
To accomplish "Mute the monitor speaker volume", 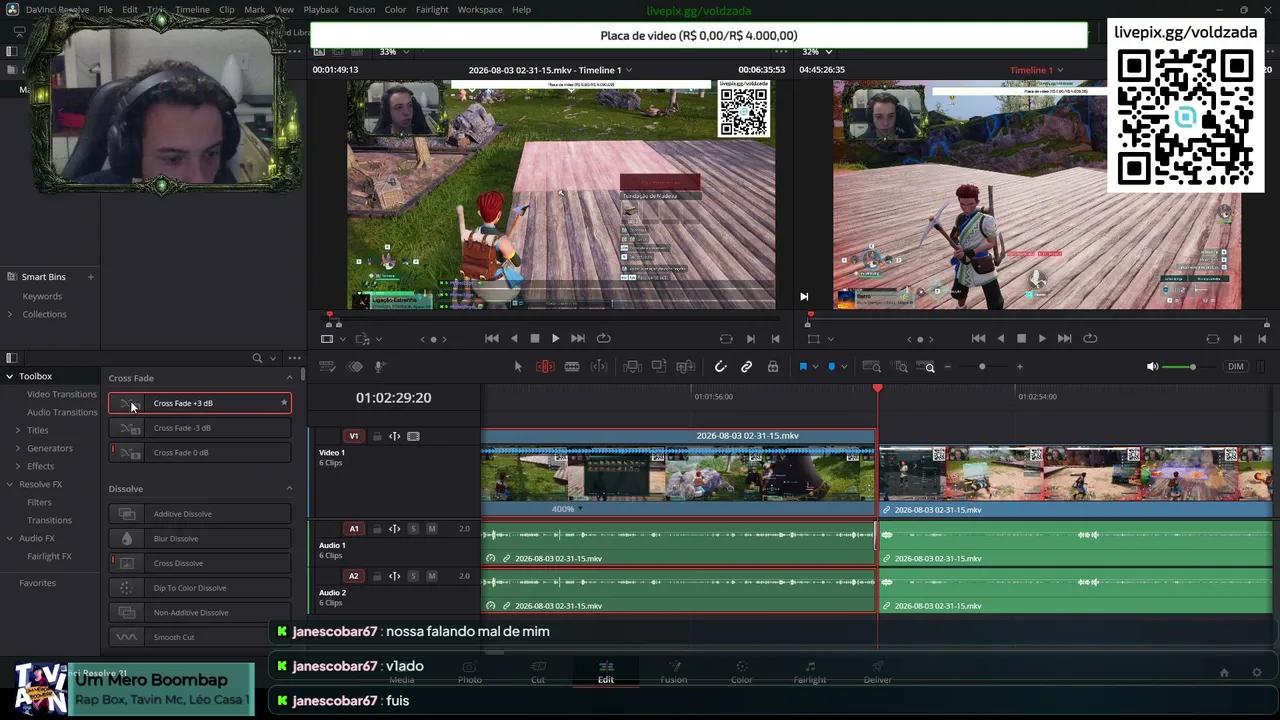I will [x=1155, y=367].
